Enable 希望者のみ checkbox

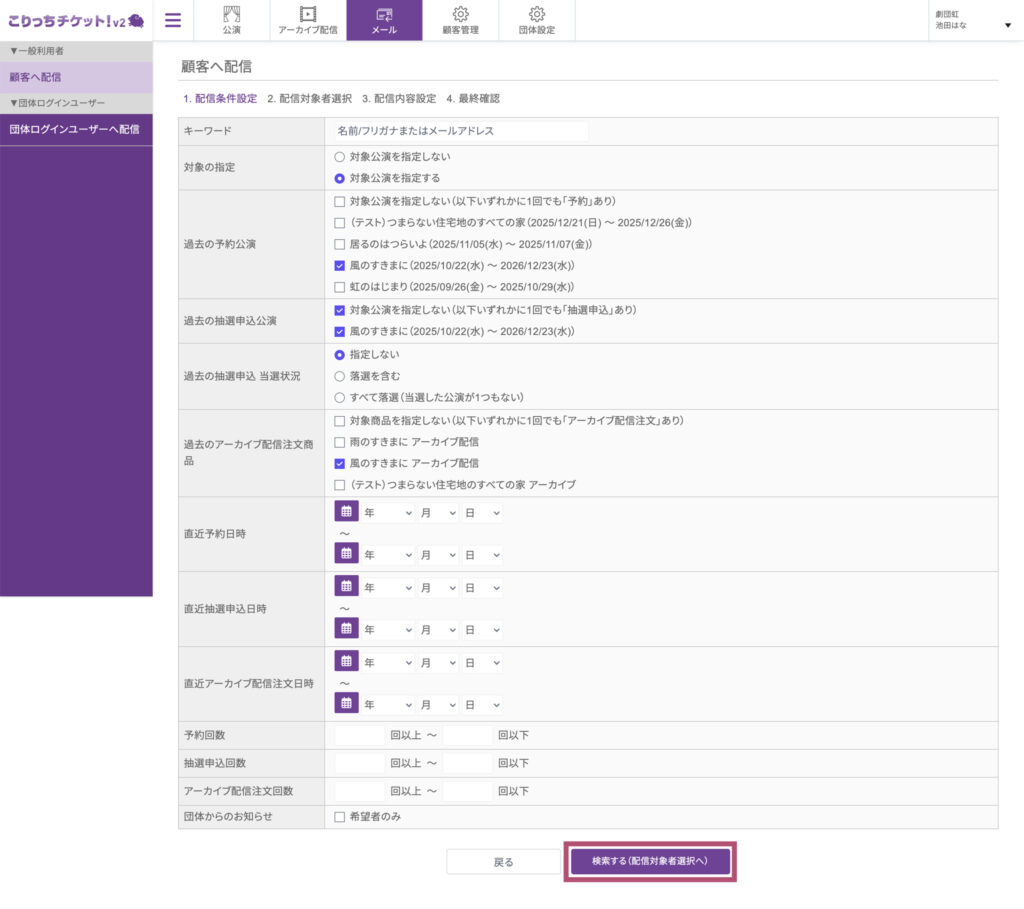[x=340, y=817]
